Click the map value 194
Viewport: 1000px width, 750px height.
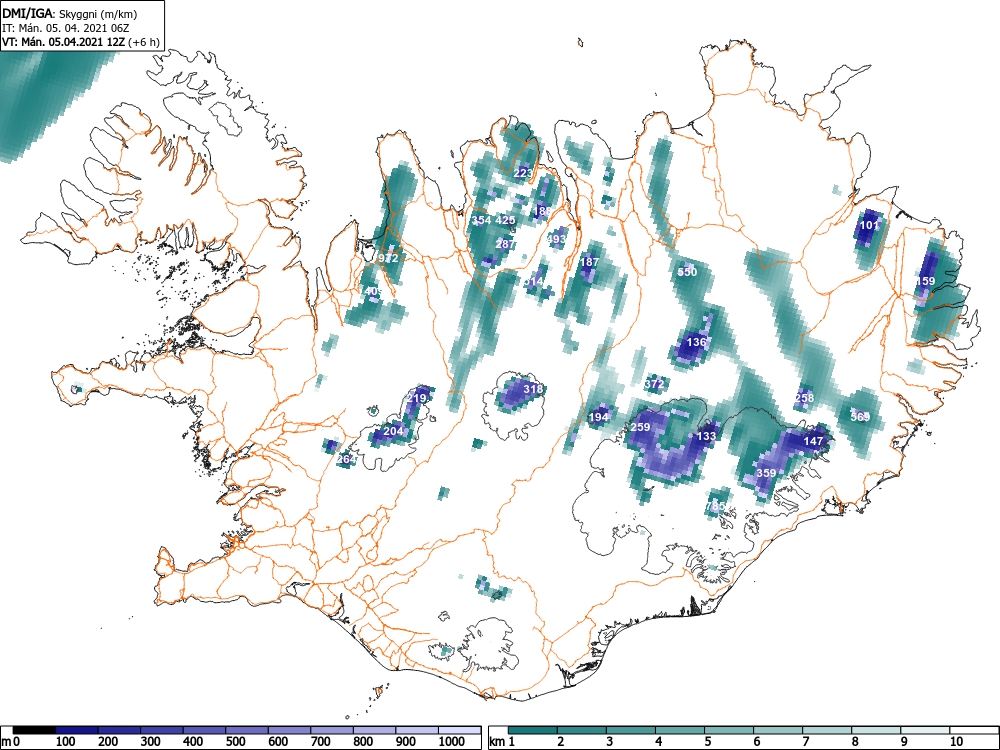tap(598, 417)
